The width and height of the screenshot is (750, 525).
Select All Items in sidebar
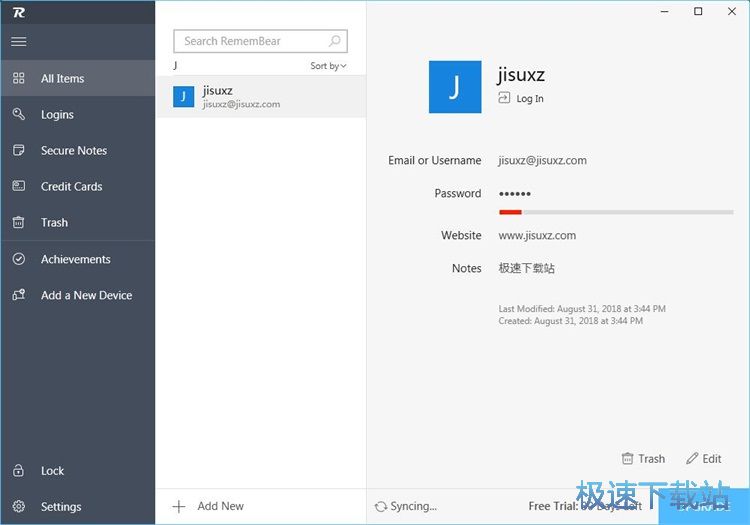[x=78, y=78]
